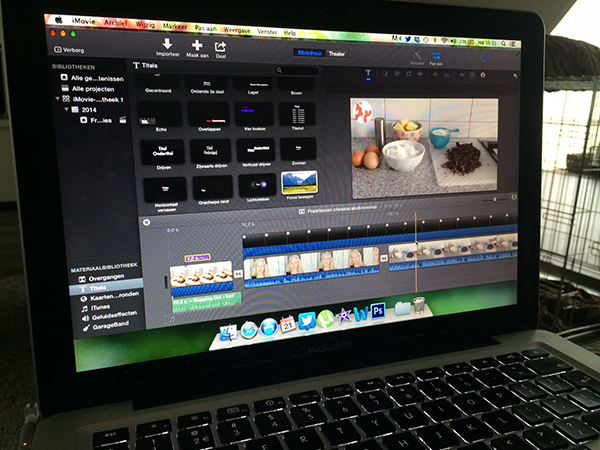Click the purple title bar above first clip

[197, 258]
